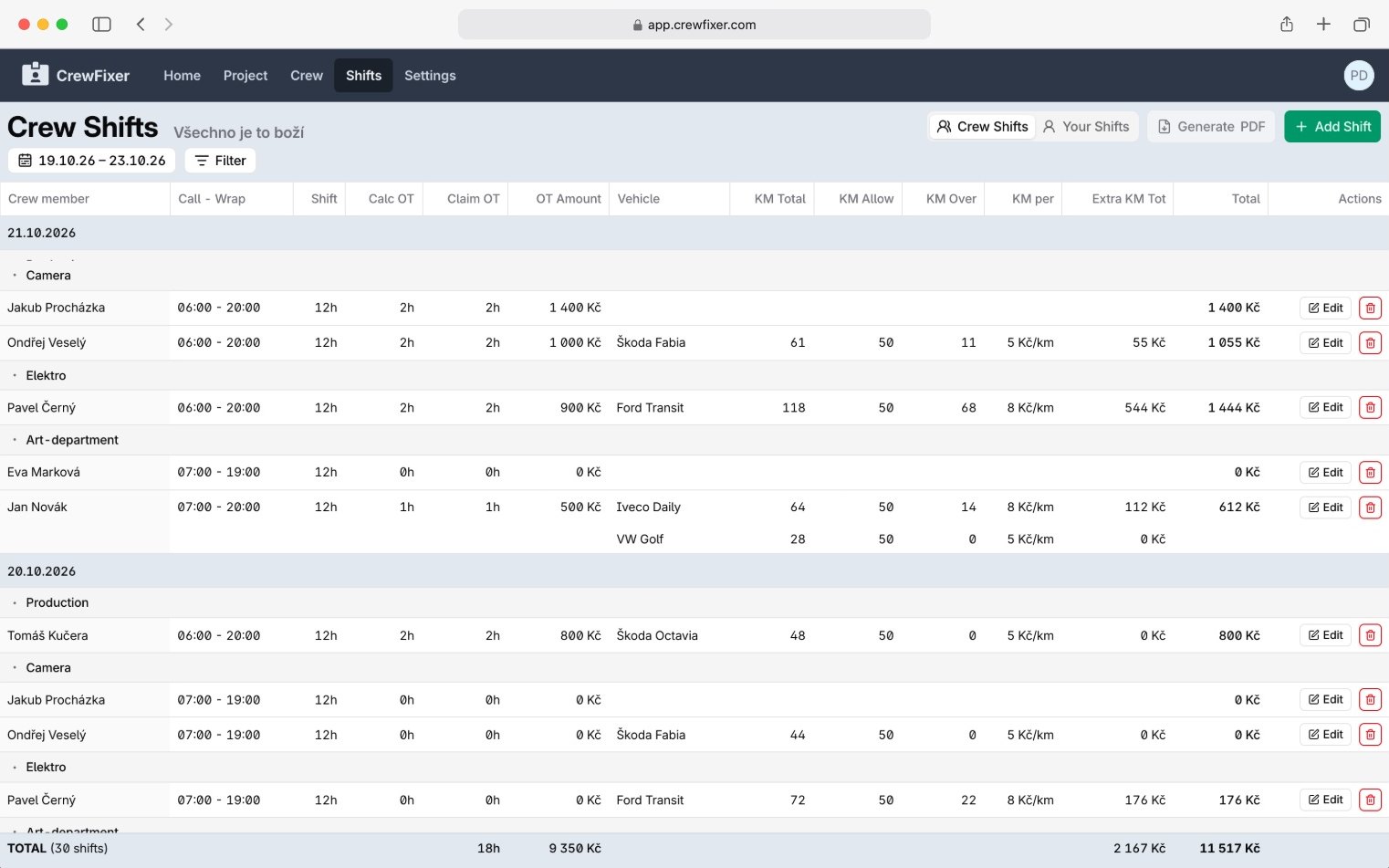Click the grand total 11 517 Kč
The height and width of the screenshot is (868, 1389).
coord(1229,849)
